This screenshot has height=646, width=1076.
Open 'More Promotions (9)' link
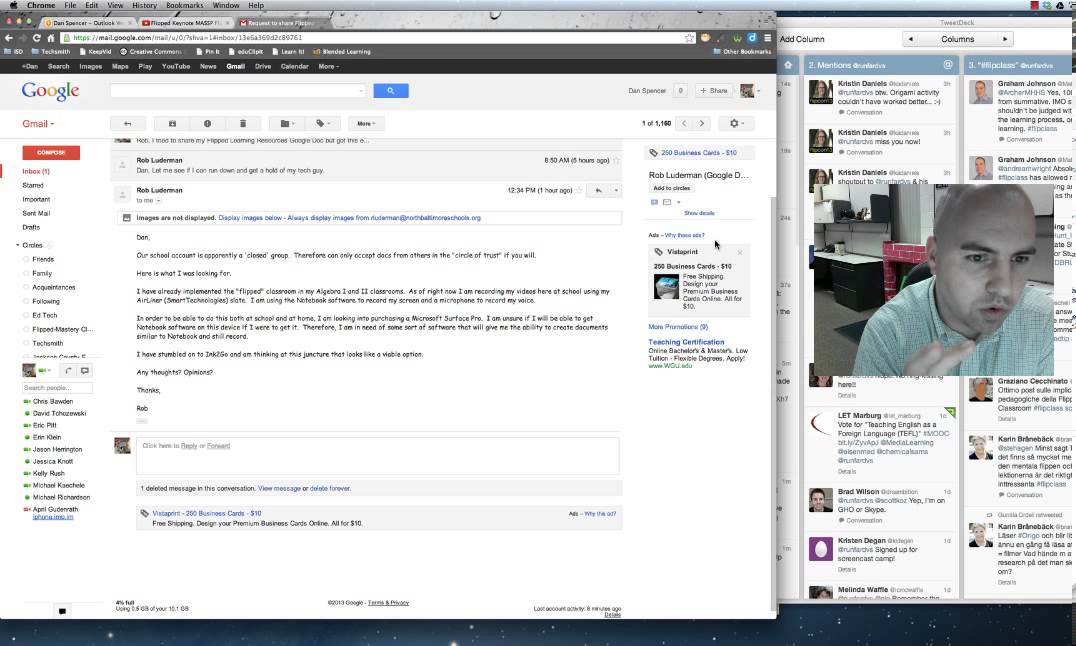[x=678, y=327]
